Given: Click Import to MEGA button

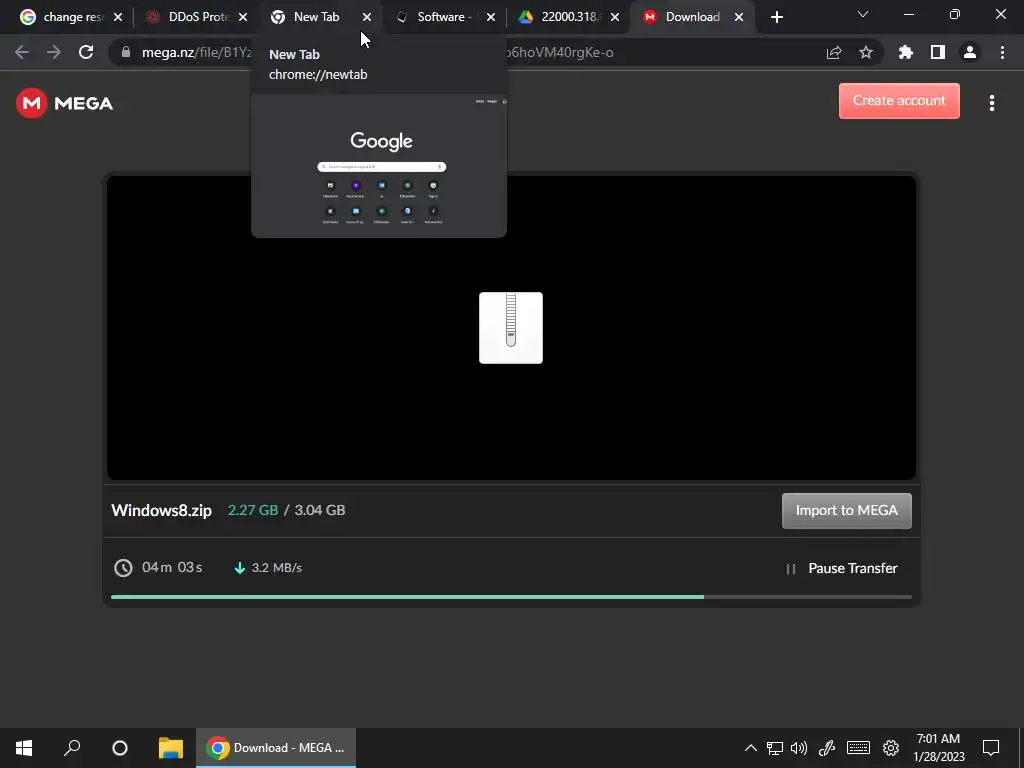Looking at the screenshot, I should 847,511.
